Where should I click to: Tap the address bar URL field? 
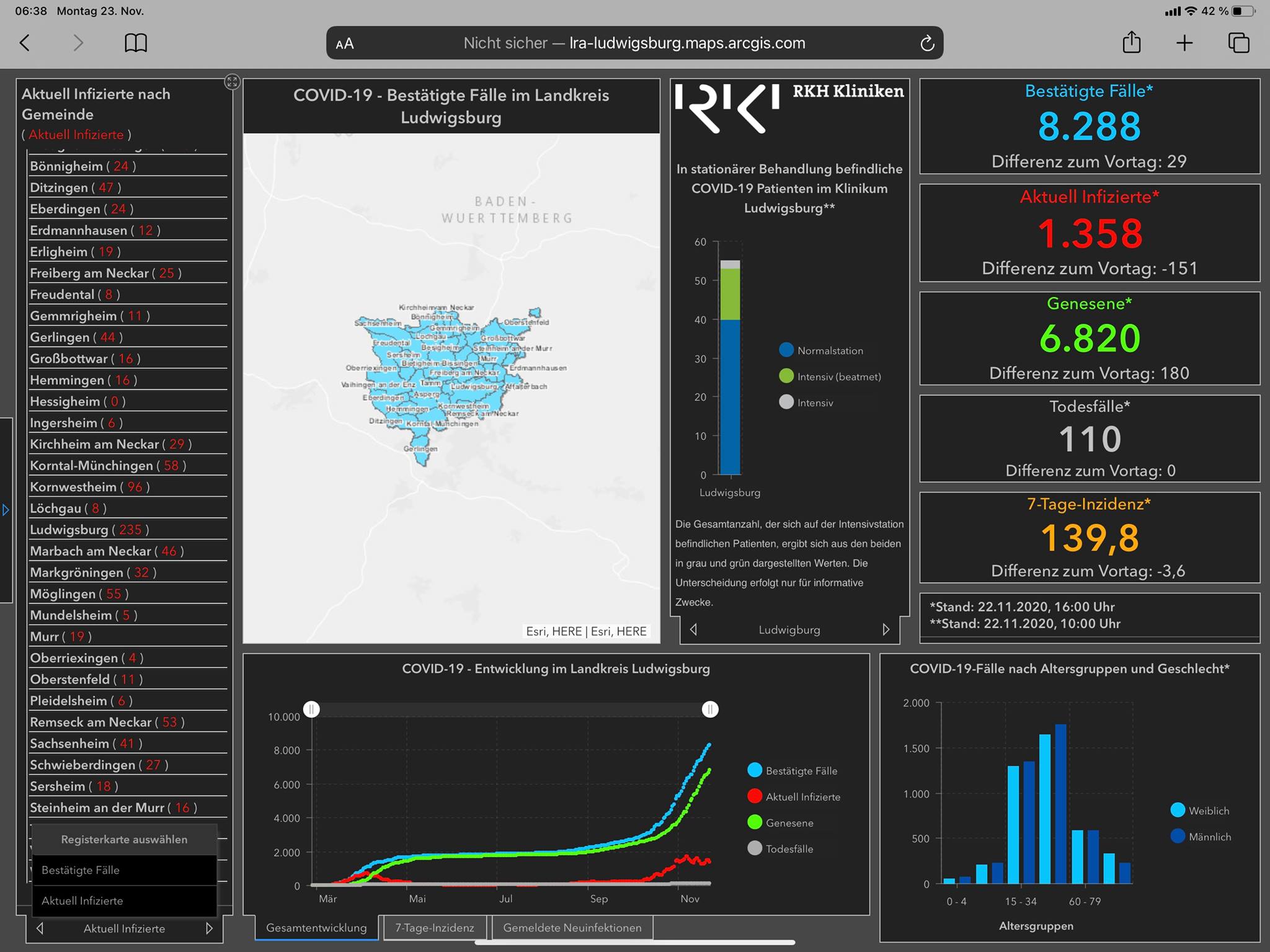634,43
